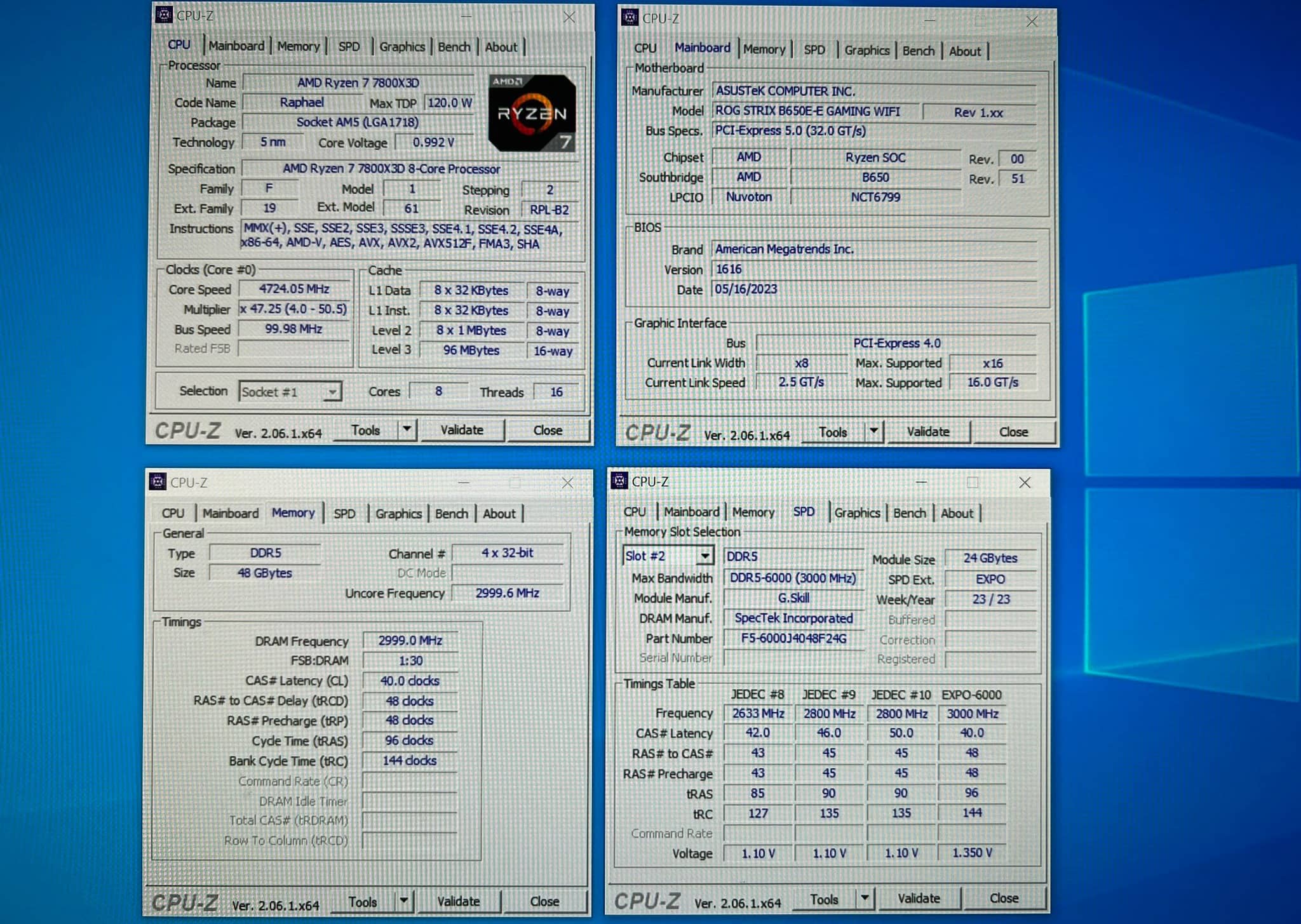
Task: Select Memory tab in the Mainboard window
Action: click(764, 49)
